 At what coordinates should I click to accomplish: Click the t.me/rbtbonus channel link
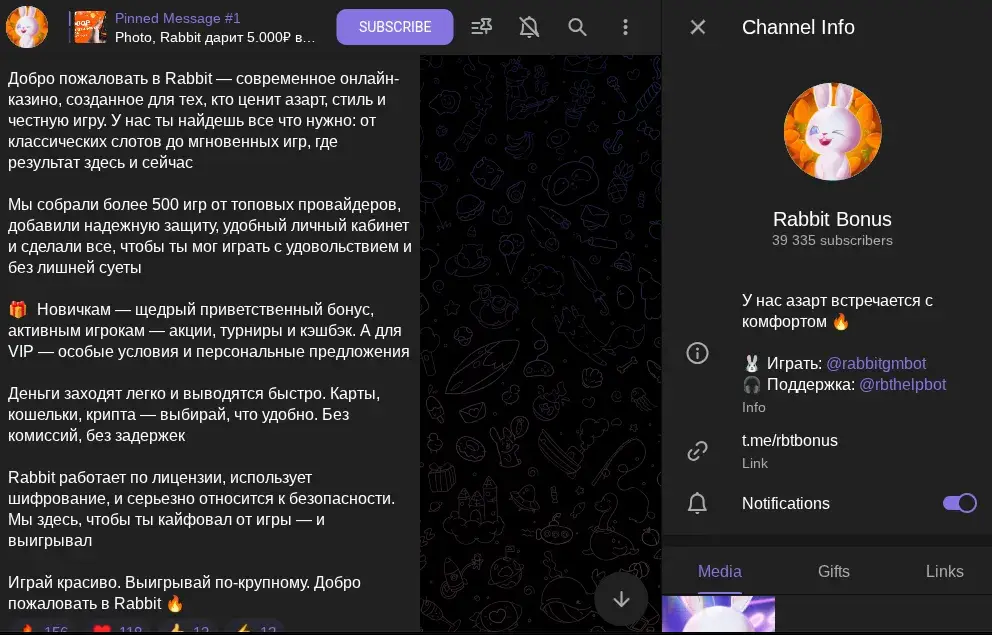(x=790, y=440)
